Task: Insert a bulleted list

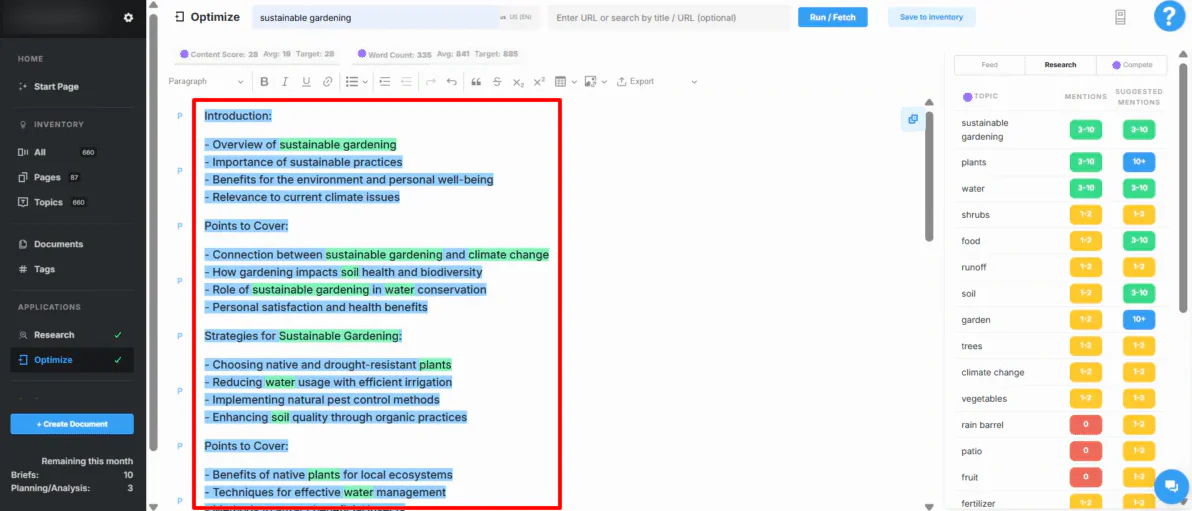Action: [351, 81]
